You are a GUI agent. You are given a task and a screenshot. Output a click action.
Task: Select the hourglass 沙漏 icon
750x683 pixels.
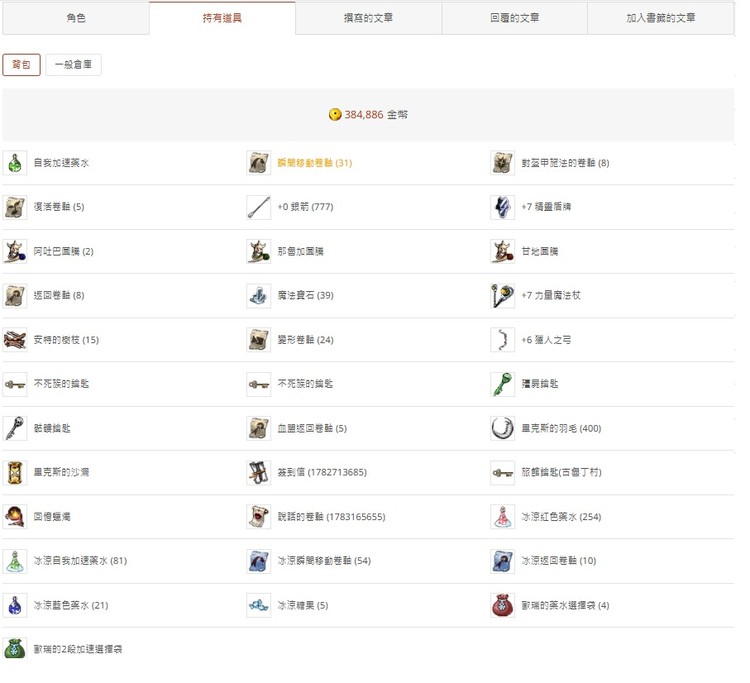[15, 473]
